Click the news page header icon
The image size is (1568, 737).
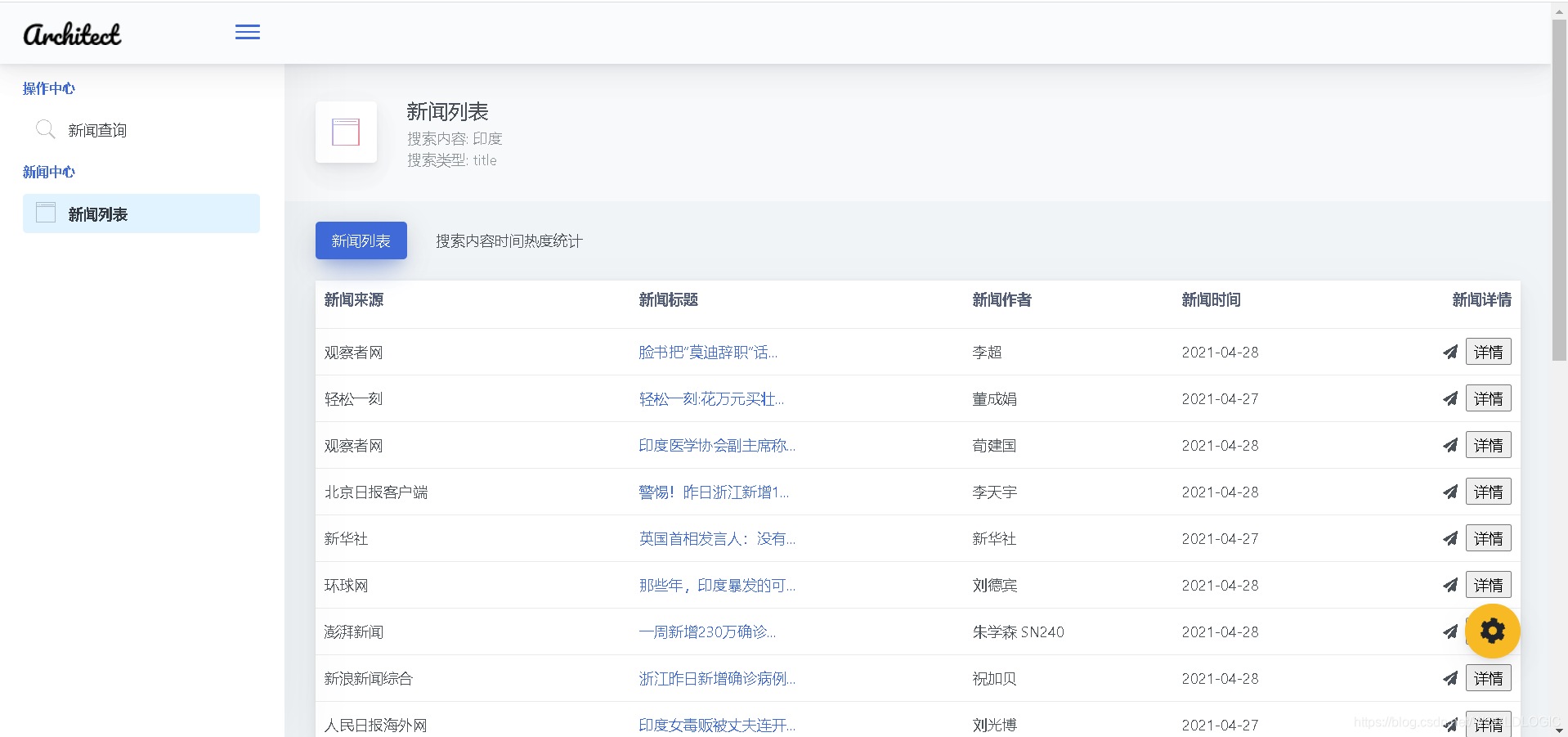click(x=346, y=132)
